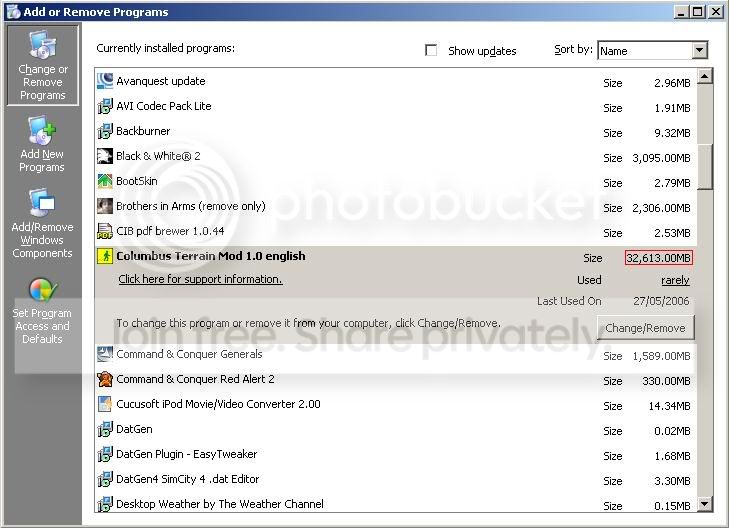Select DatGen entry in list
Viewport: 729px width, 528px height.
click(x=396, y=429)
